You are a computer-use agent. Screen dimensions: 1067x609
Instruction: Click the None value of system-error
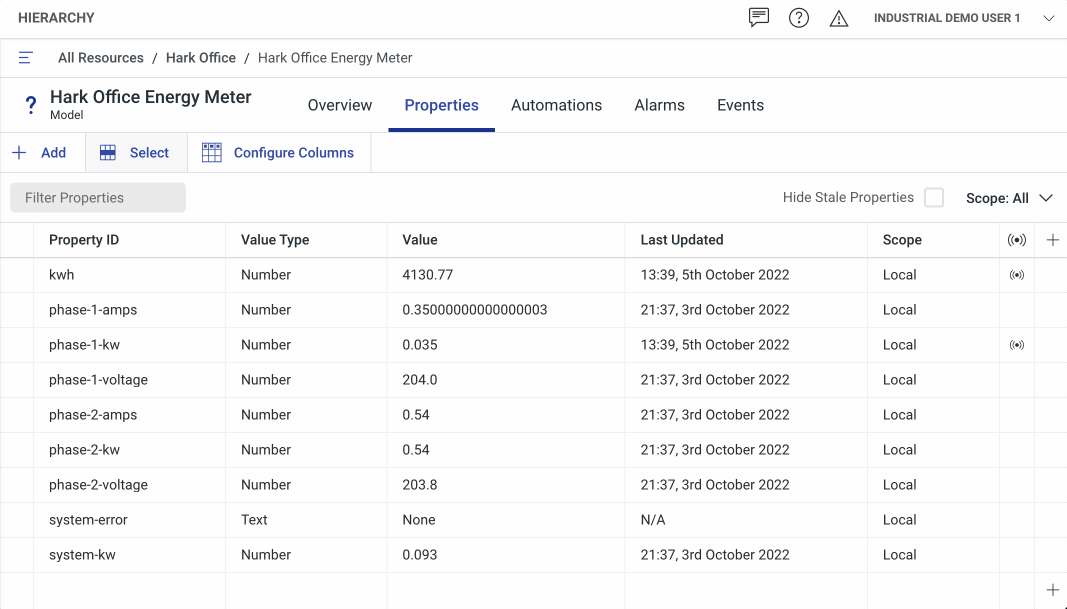click(x=418, y=520)
